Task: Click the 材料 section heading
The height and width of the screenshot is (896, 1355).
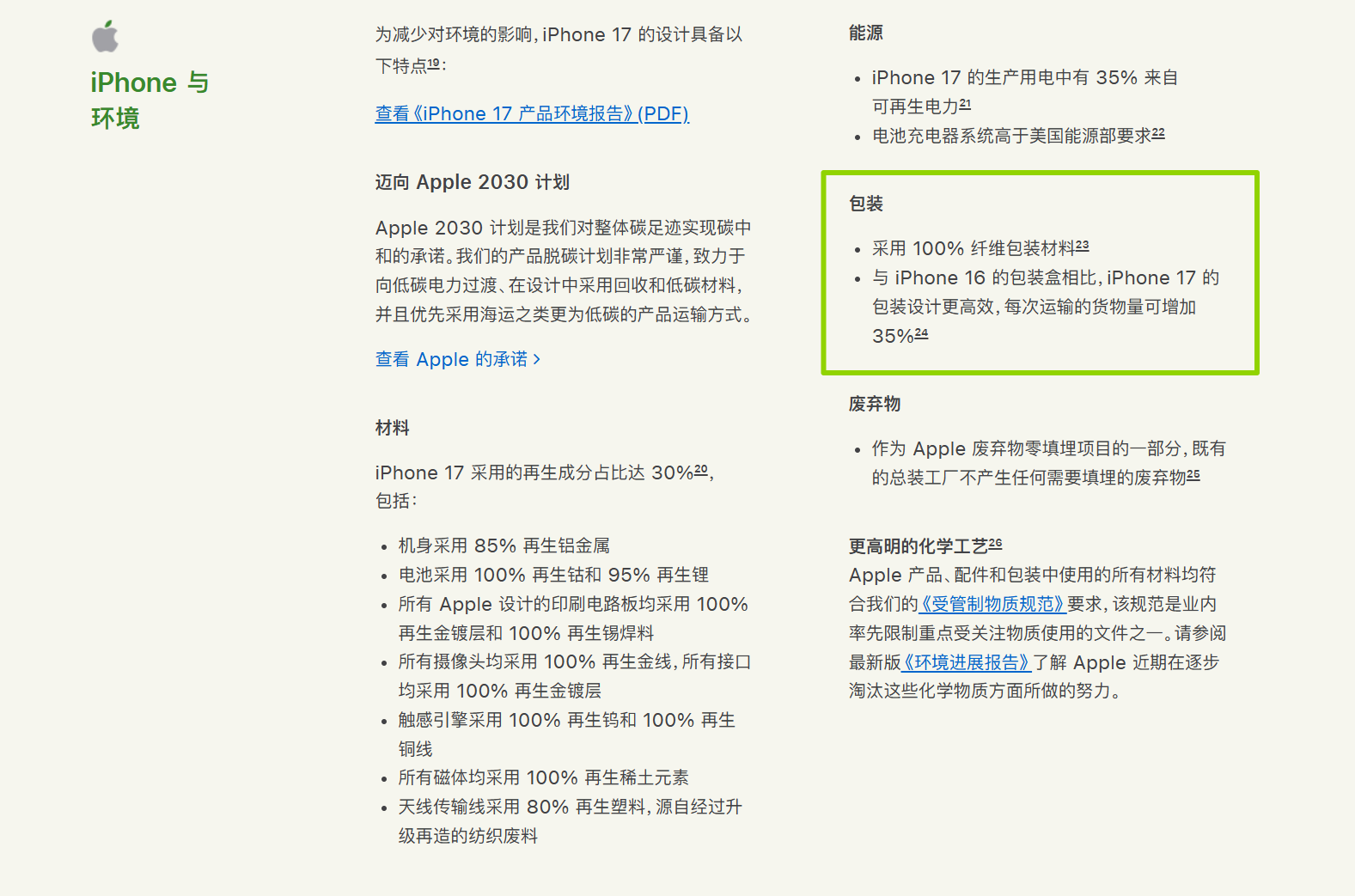Action: tap(392, 428)
